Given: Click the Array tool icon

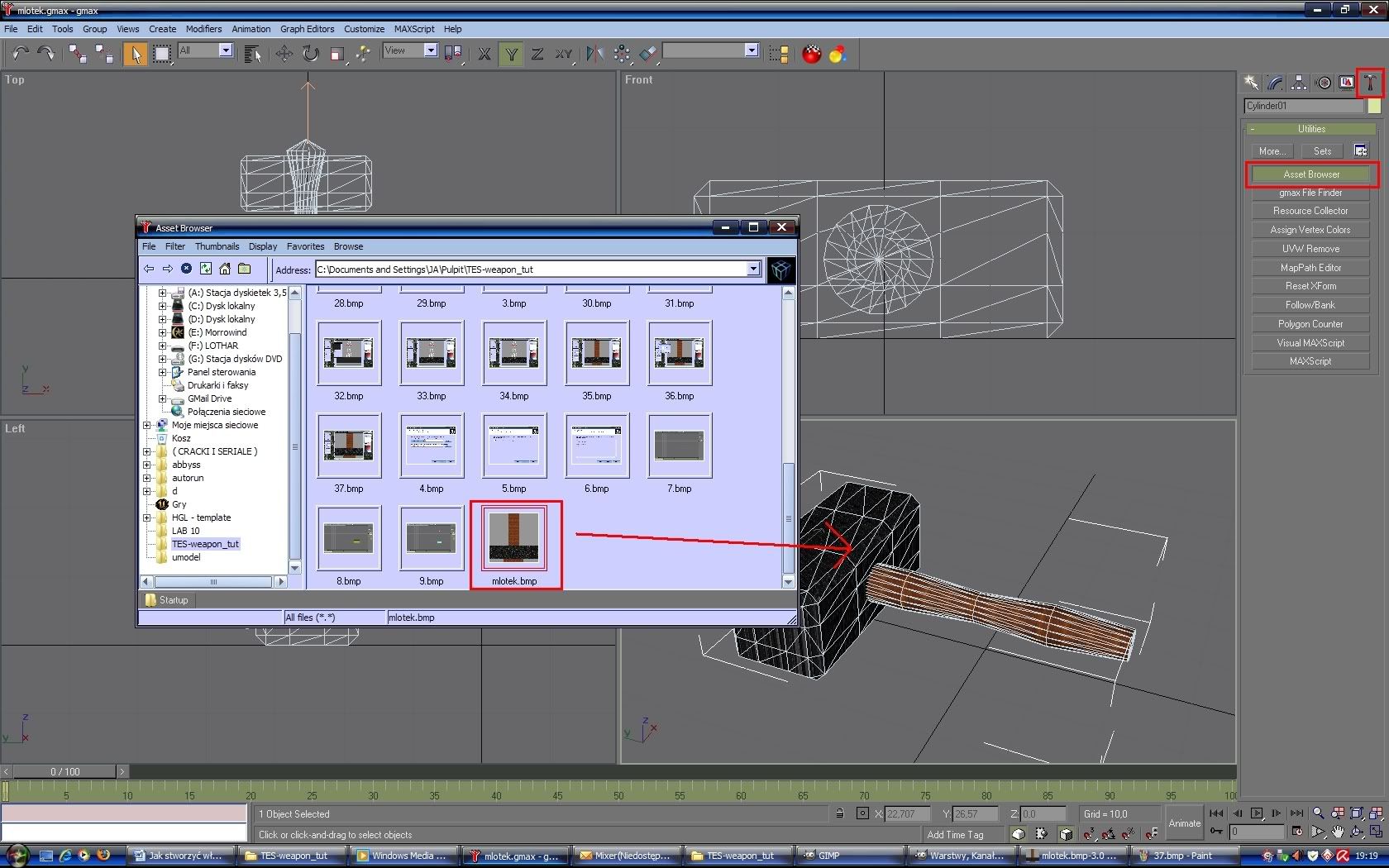Looking at the screenshot, I should click(x=622, y=54).
